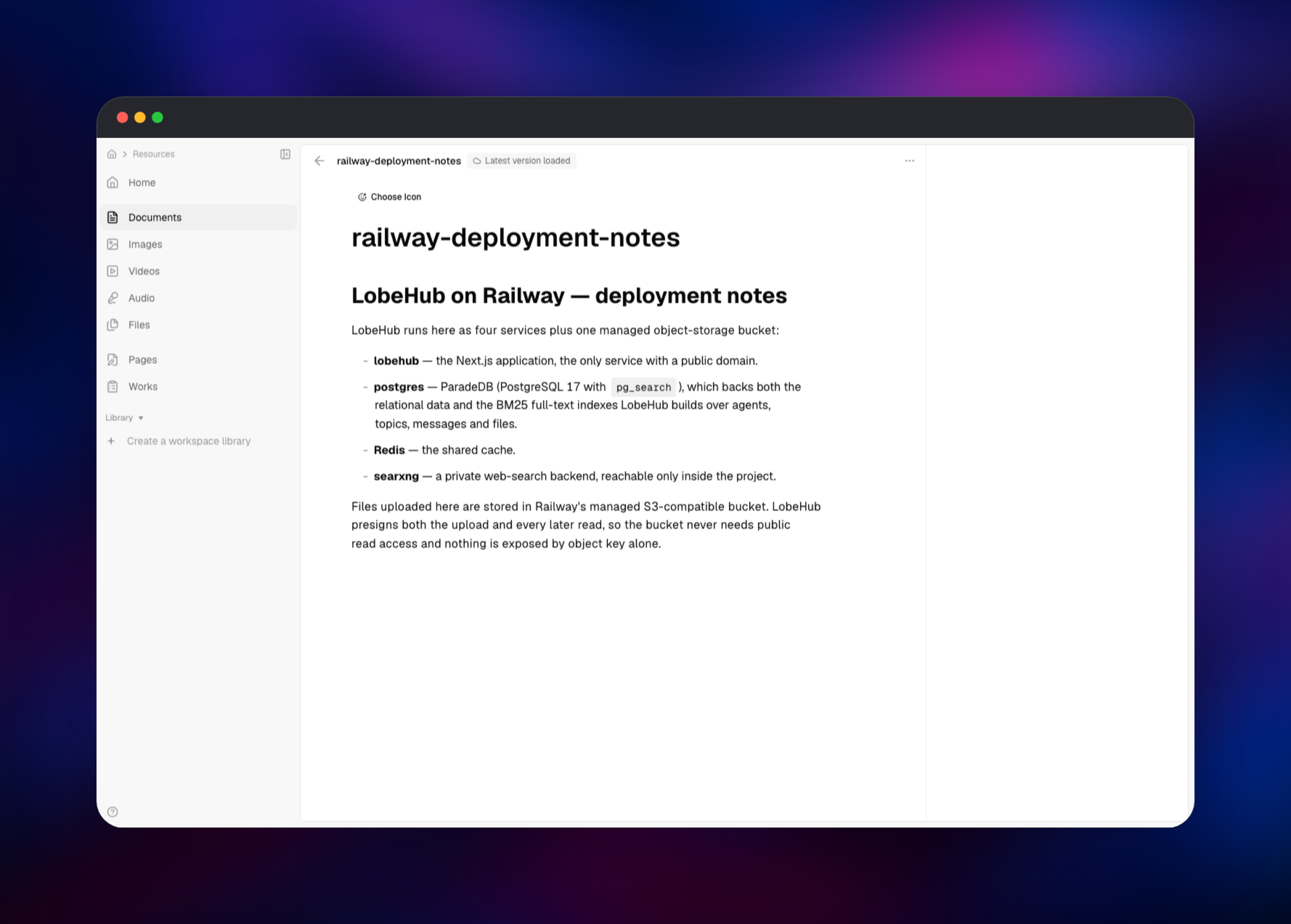The image size is (1291, 924).
Task: Click the bold word searxng
Action: pos(396,476)
